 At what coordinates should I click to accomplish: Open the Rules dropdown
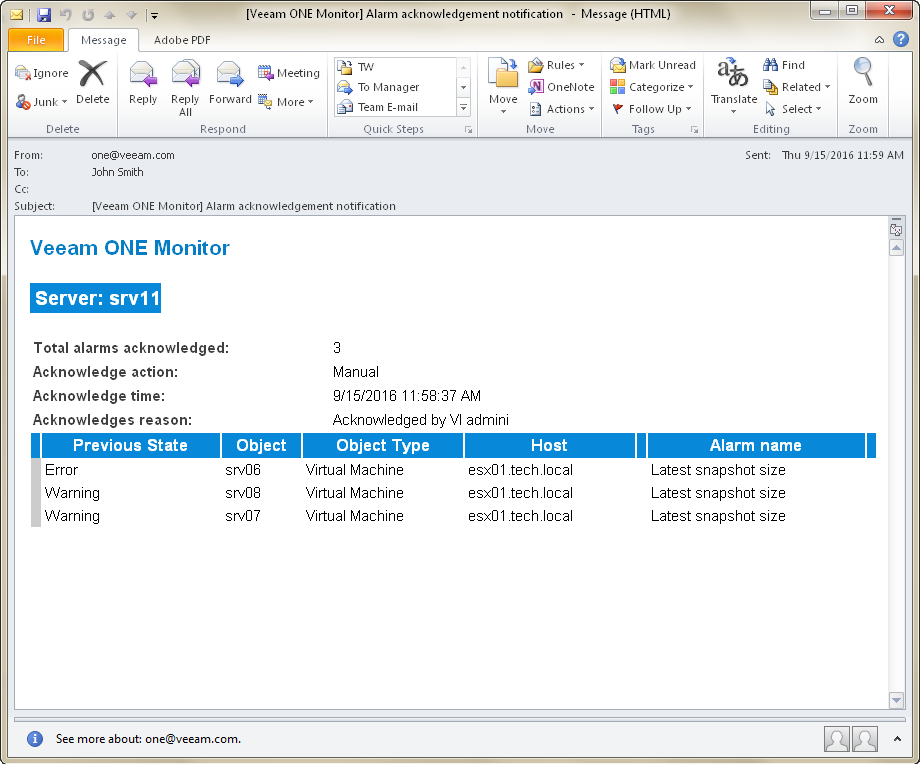[x=556, y=65]
